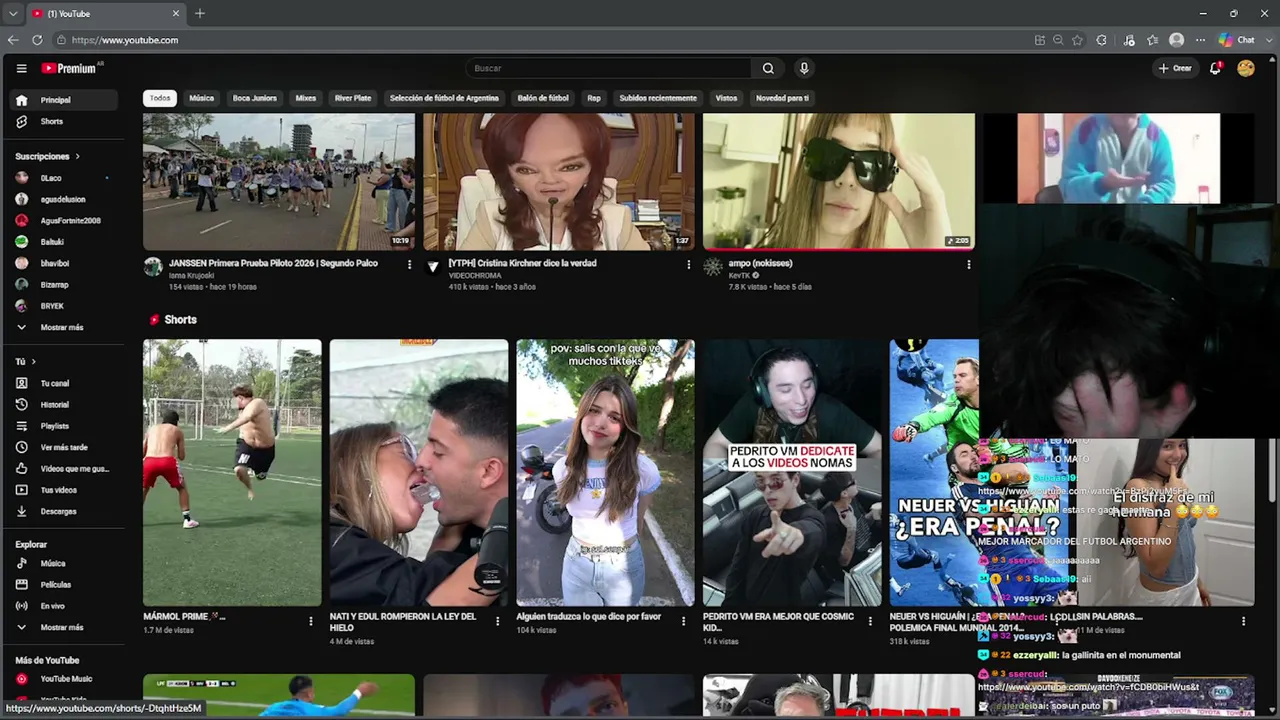Open the Bizarrap subscription channel
This screenshot has width=1280, height=720.
pos(62,285)
